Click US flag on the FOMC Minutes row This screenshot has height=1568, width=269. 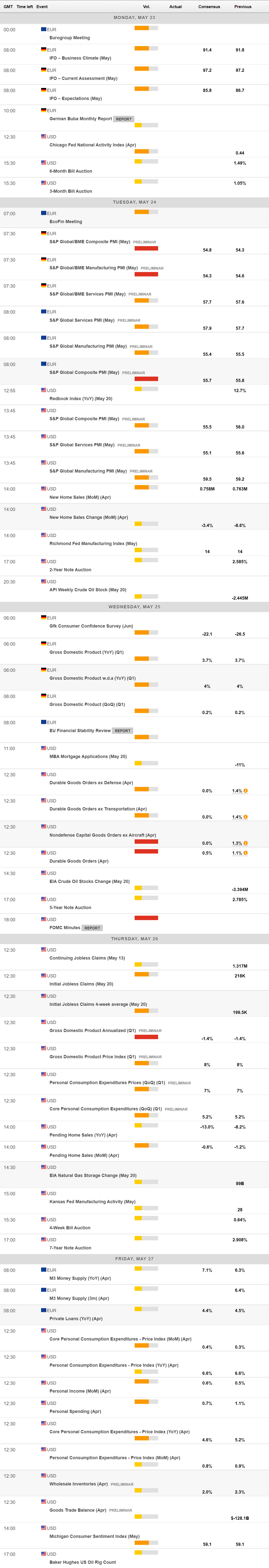[44, 919]
